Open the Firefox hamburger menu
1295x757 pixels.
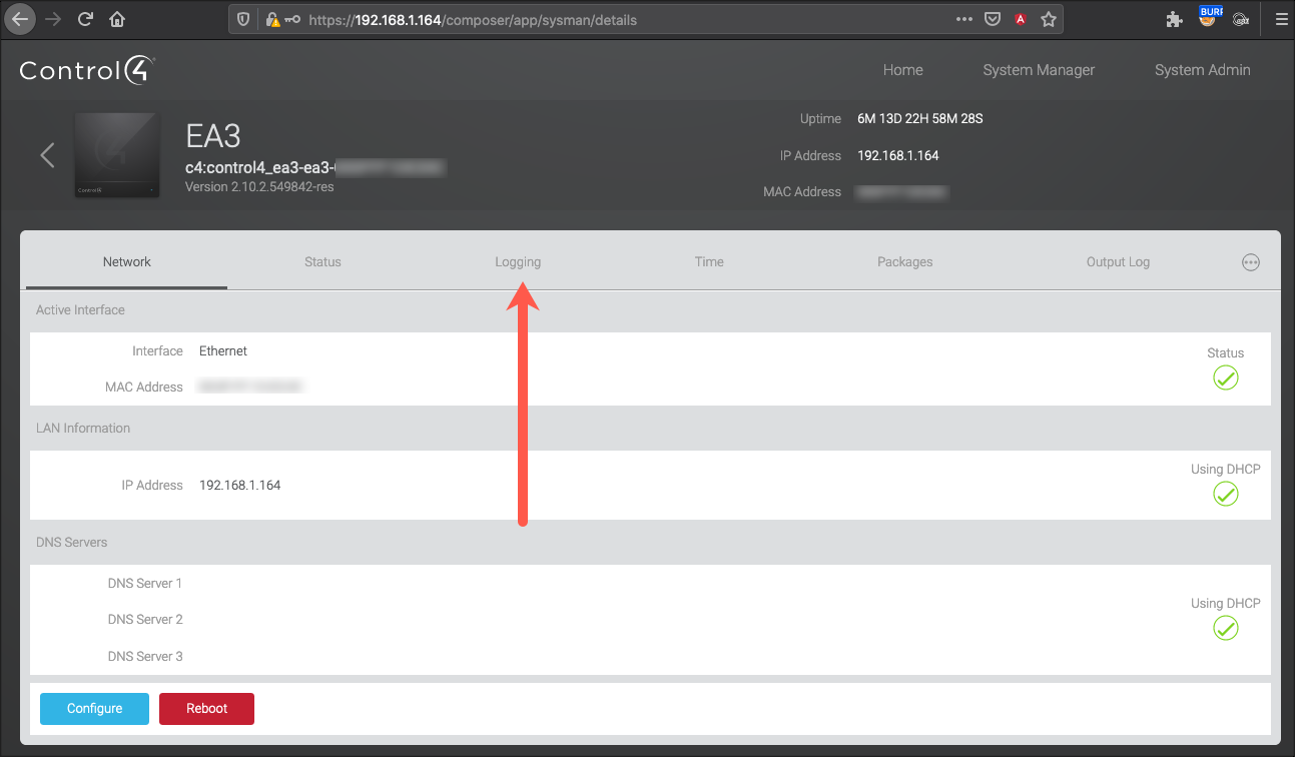pyautogui.click(x=1281, y=19)
